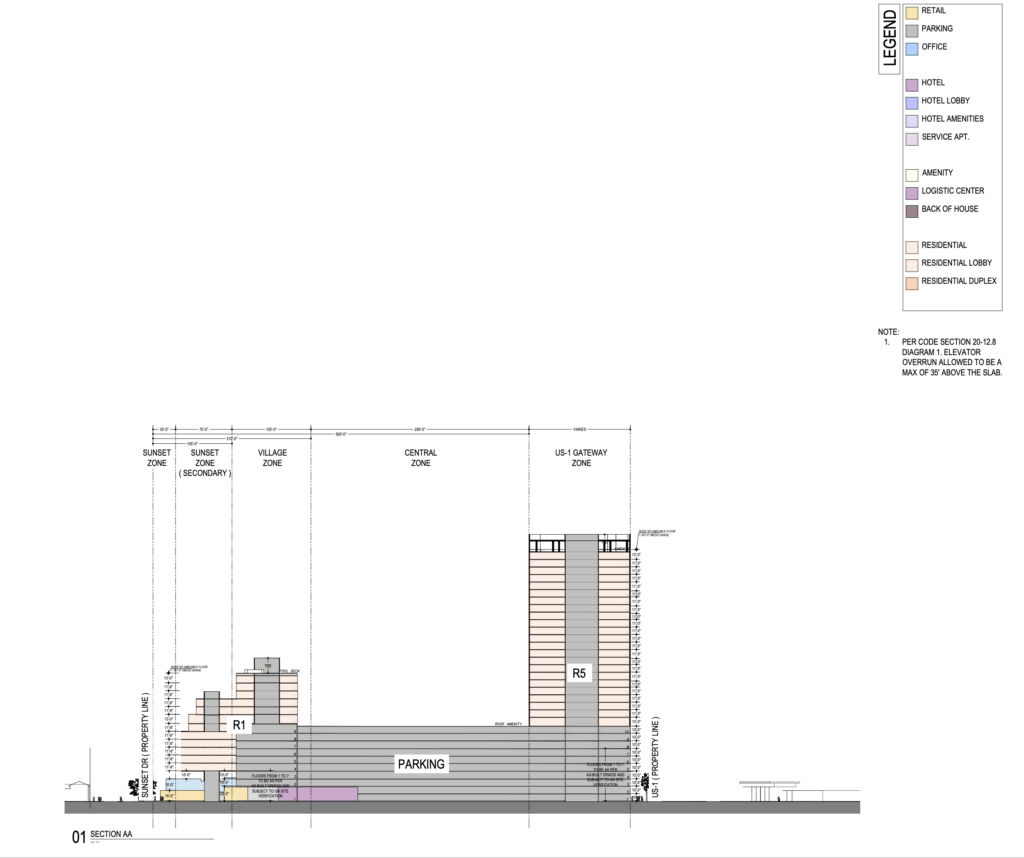Select the BACK OF HOUSE legend swatch

coord(910,209)
